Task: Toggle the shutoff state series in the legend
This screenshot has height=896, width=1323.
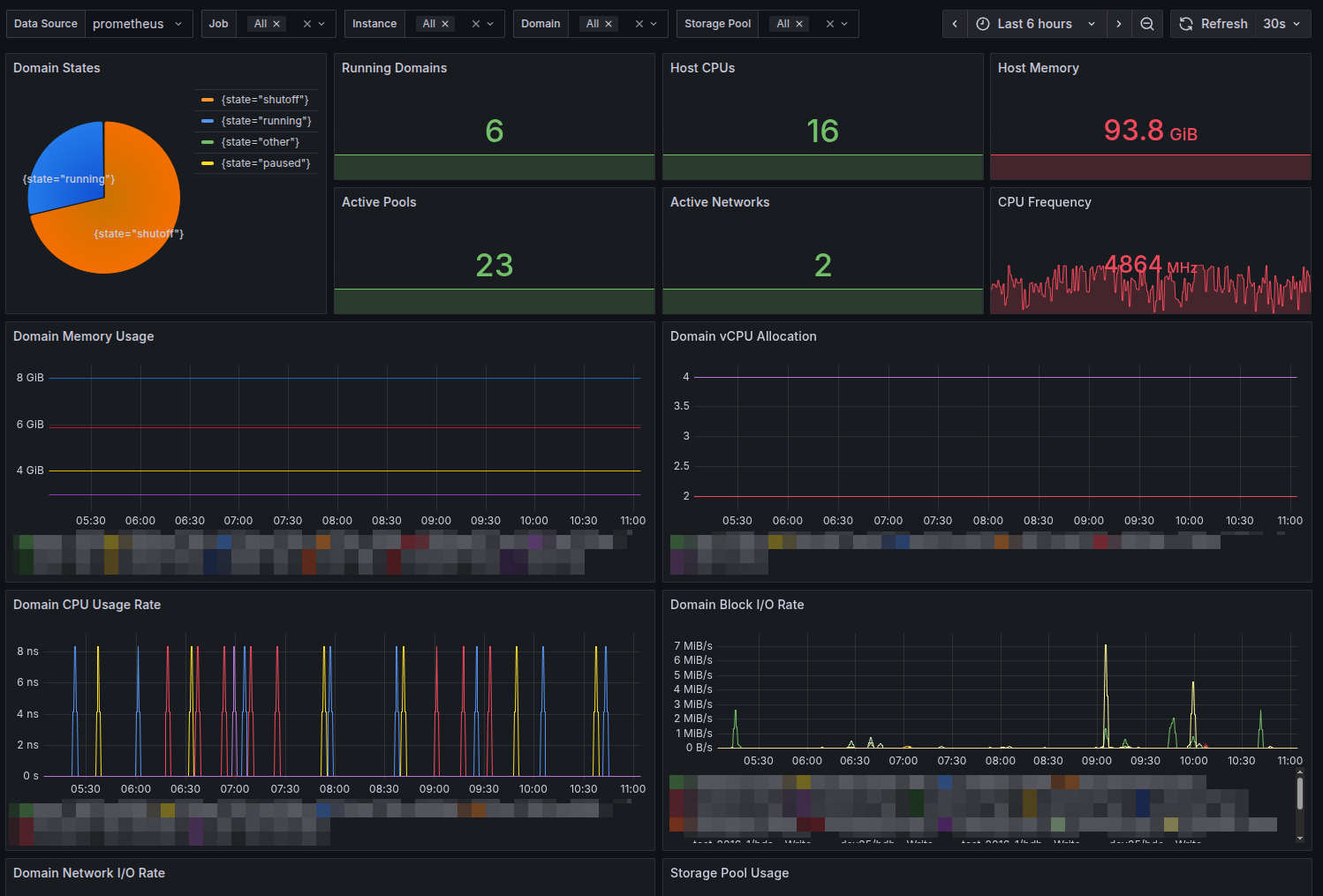Action: [x=265, y=99]
